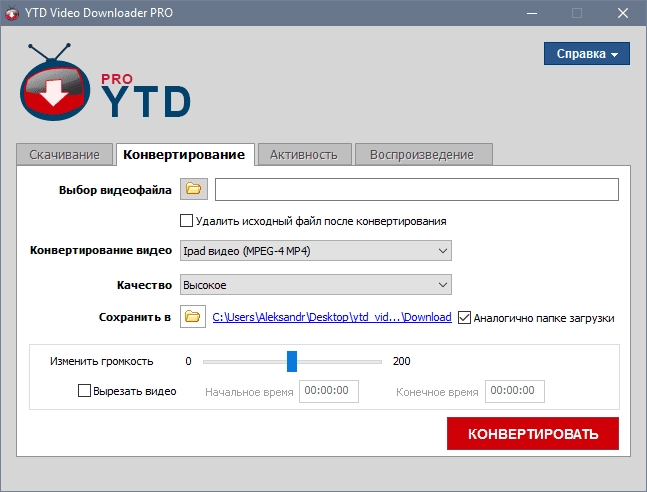The width and height of the screenshot is (647, 492).
Task: Select the Конвертирование tab
Action: pyautogui.click(x=185, y=155)
